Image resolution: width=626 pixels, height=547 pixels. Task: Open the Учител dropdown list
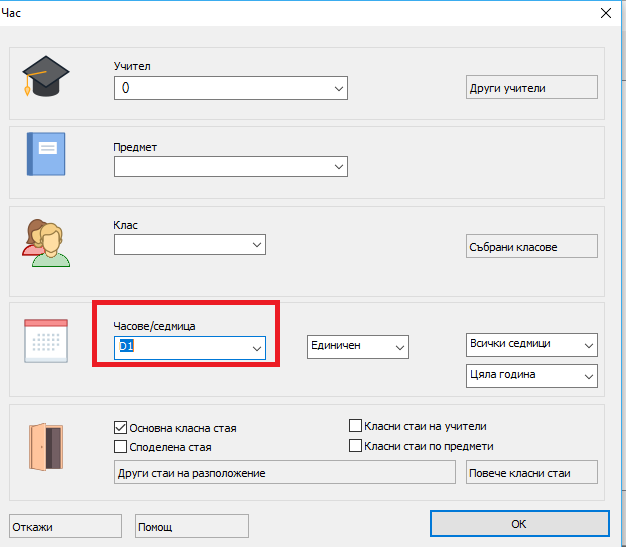click(x=338, y=88)
